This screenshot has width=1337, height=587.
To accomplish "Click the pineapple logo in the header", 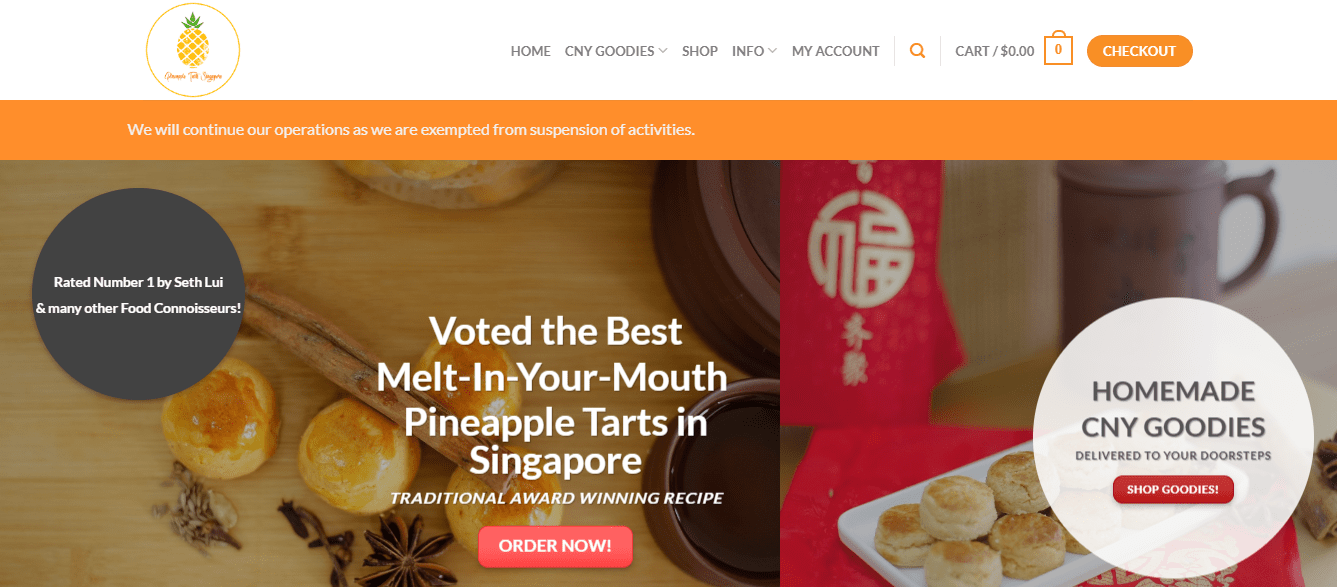I will point(193,50).
